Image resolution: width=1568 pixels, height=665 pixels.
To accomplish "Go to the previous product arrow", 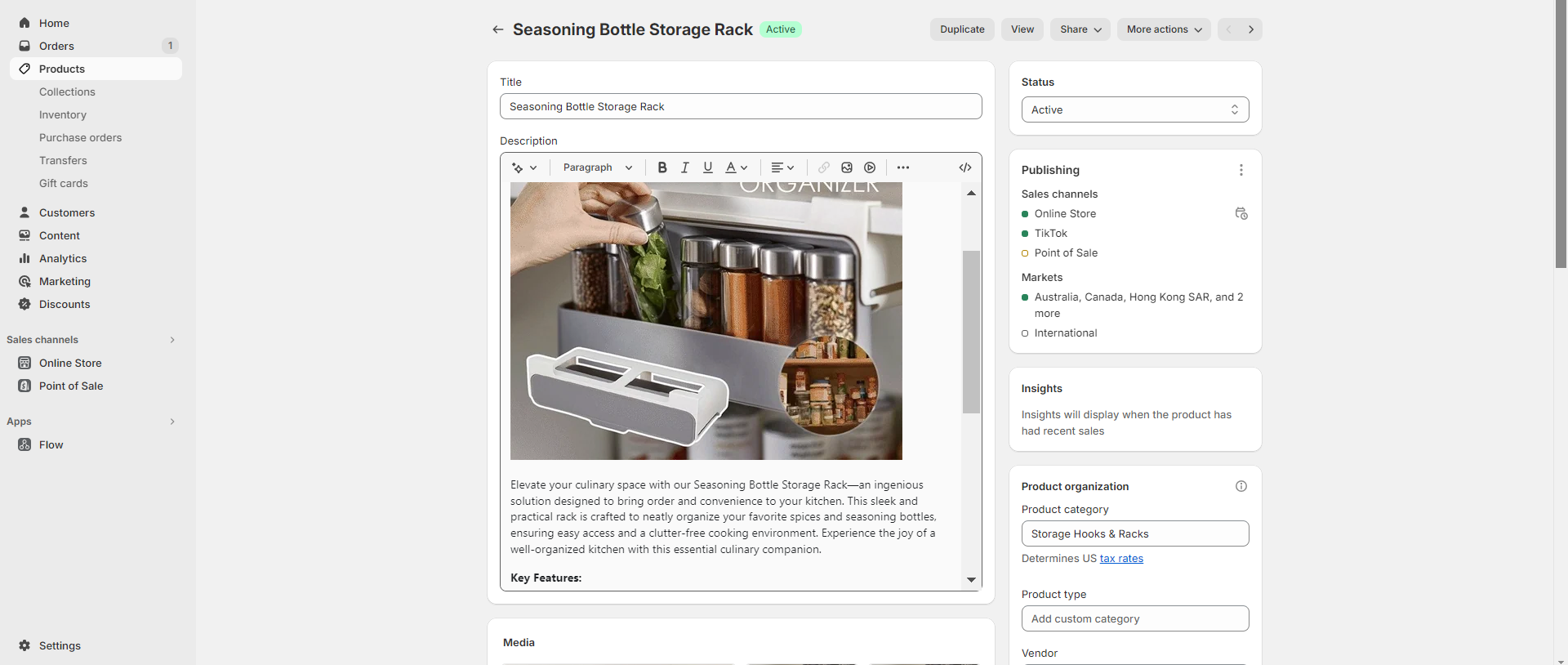I will pyautogui.click(x=1229, y=29).
